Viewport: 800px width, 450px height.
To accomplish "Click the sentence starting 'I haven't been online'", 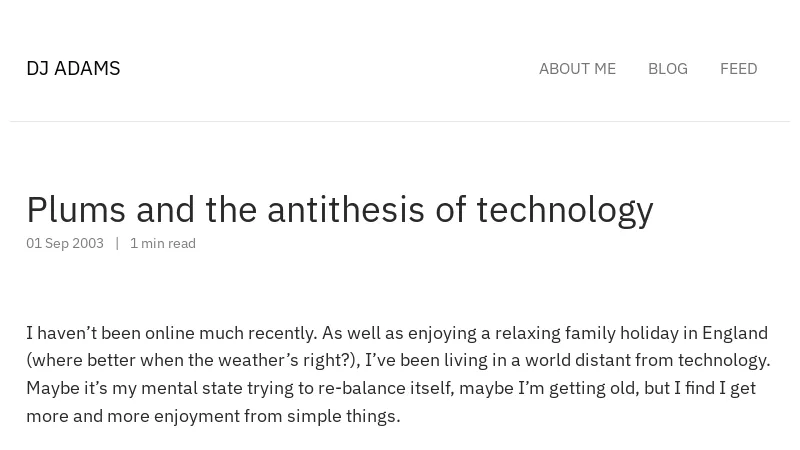I will click(x=172, y=333).
